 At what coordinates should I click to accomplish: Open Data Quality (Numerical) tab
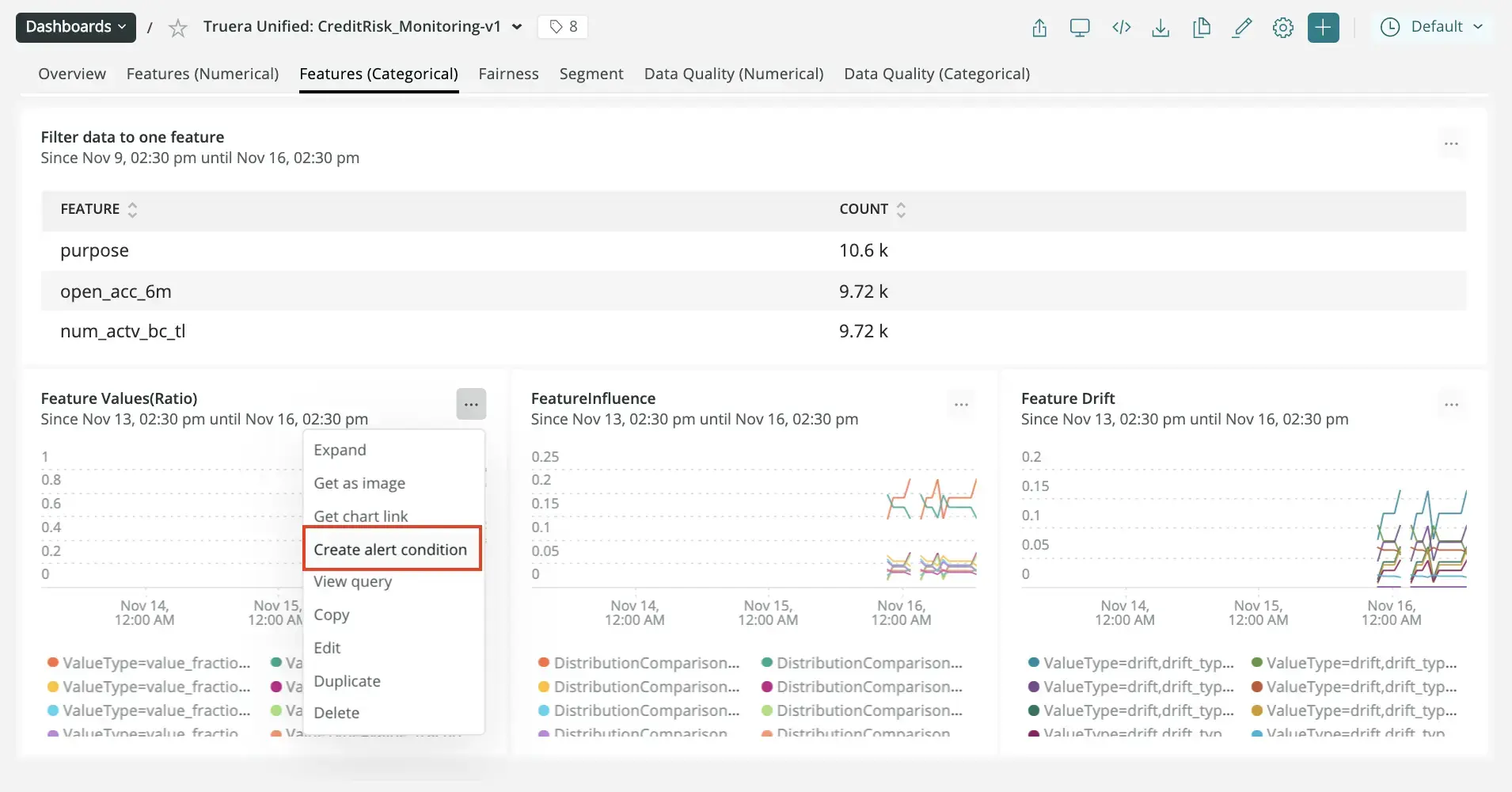(734, 74)
